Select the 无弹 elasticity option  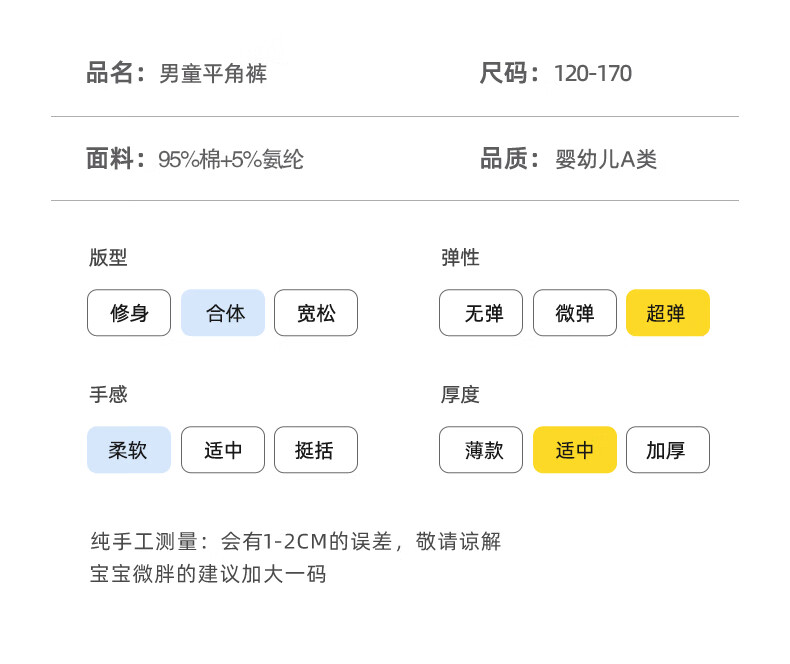pos(481,313)
